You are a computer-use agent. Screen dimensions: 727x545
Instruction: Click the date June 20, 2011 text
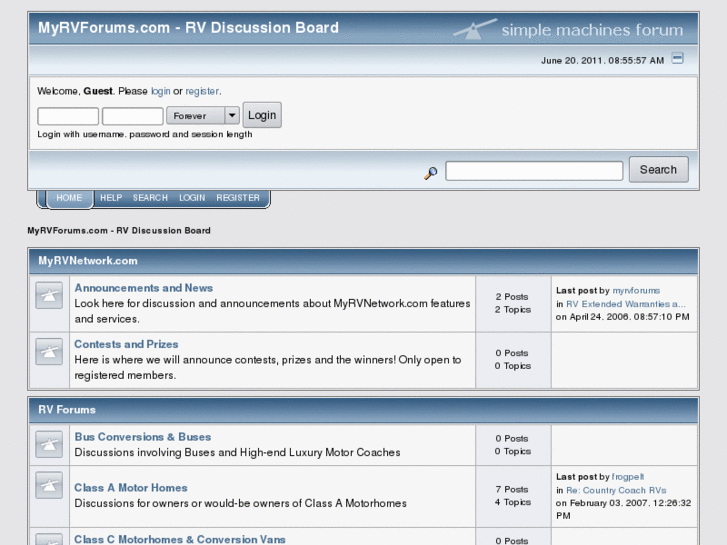pos(602,61)
